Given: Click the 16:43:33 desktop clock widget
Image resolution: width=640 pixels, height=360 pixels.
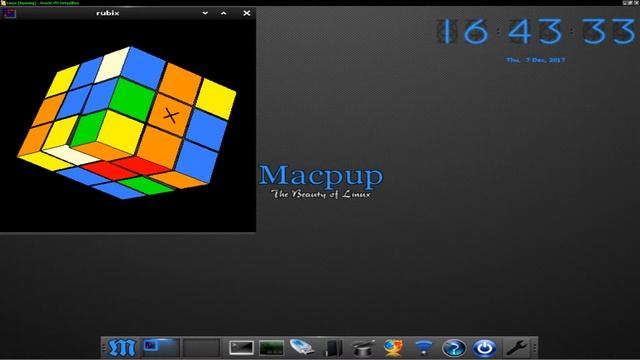Looking at the screenshot, I should [x=536, y=31].
